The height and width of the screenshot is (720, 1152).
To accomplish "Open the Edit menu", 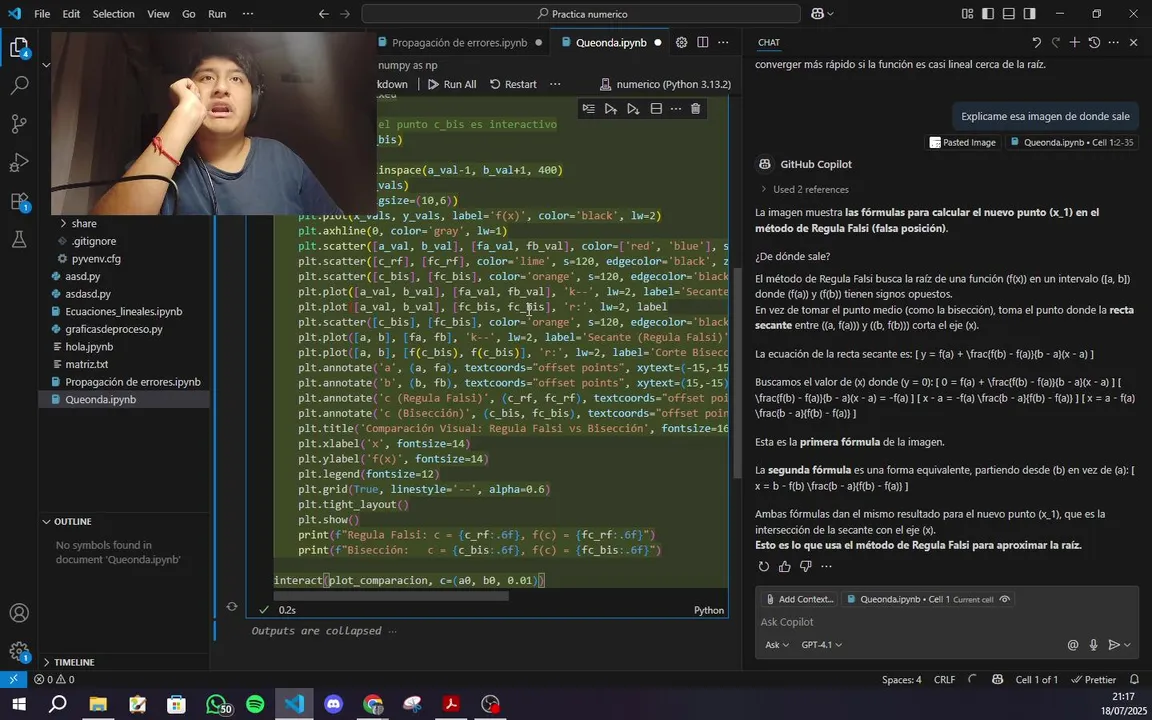I will tap(71, 14).
